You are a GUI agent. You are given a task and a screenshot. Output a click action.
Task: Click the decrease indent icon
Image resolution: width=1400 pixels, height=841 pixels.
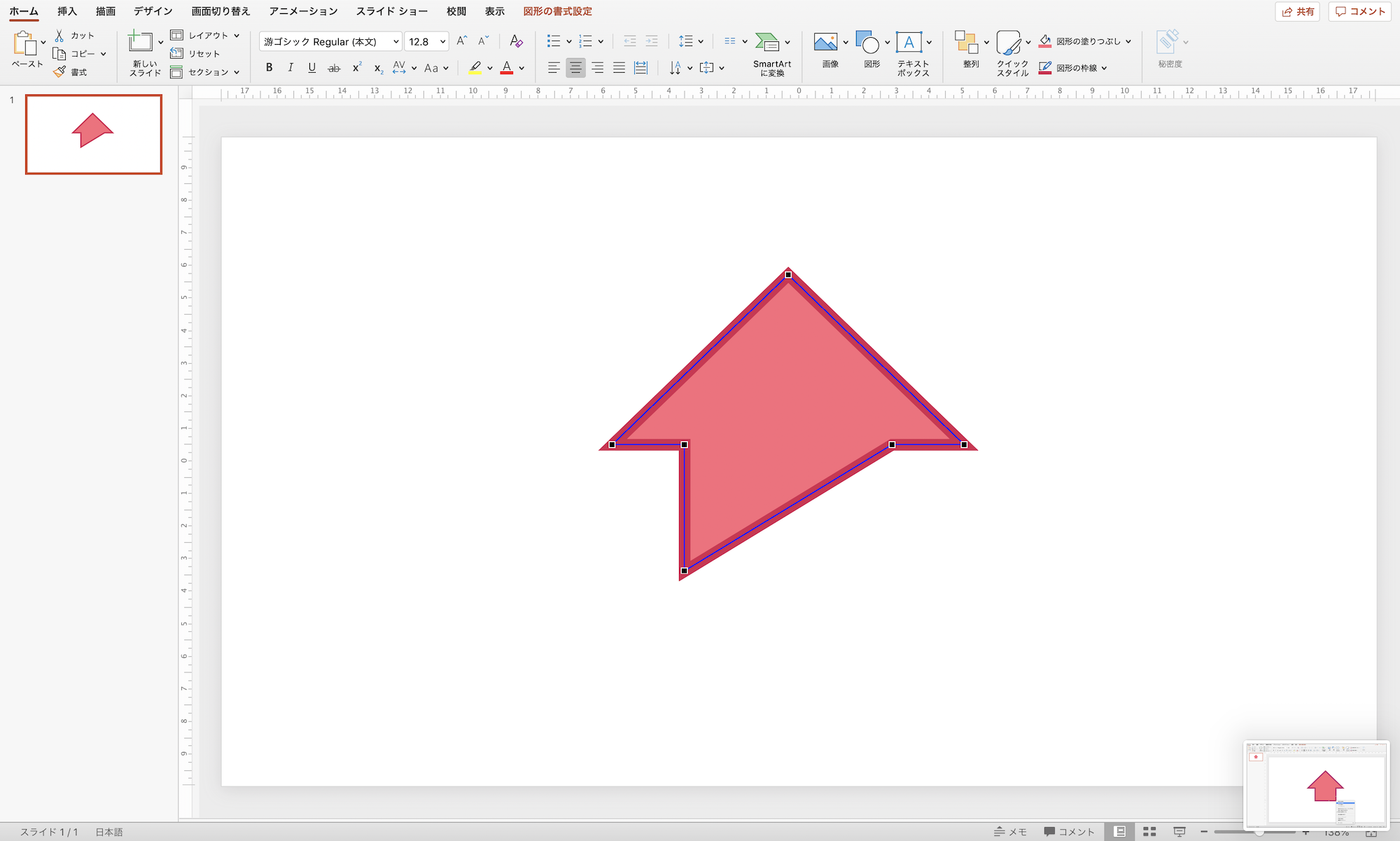[x=629, y=41]
